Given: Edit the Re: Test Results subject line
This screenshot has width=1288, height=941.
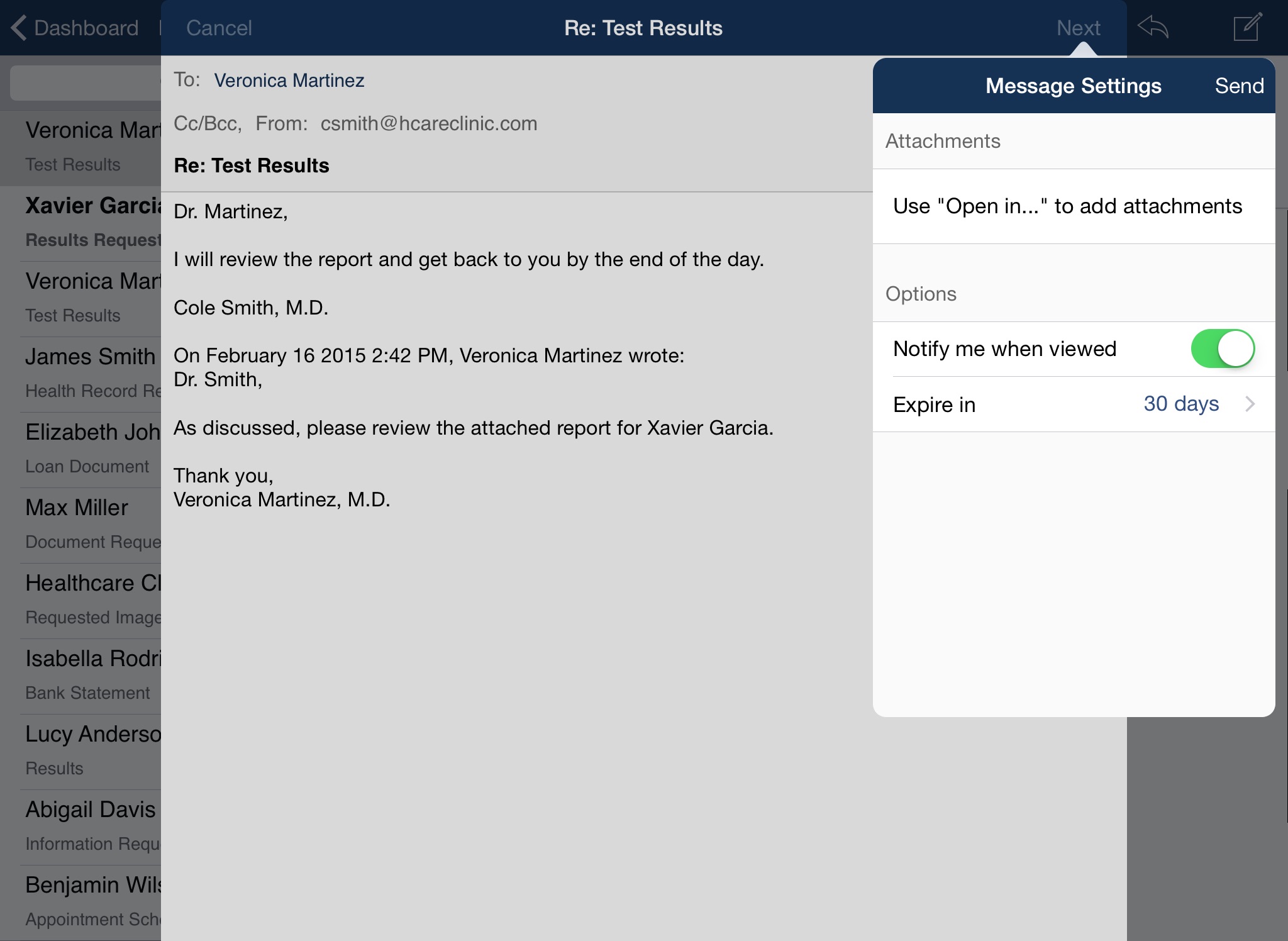Looking at the screenshot, I should click(x=252, y=165).
